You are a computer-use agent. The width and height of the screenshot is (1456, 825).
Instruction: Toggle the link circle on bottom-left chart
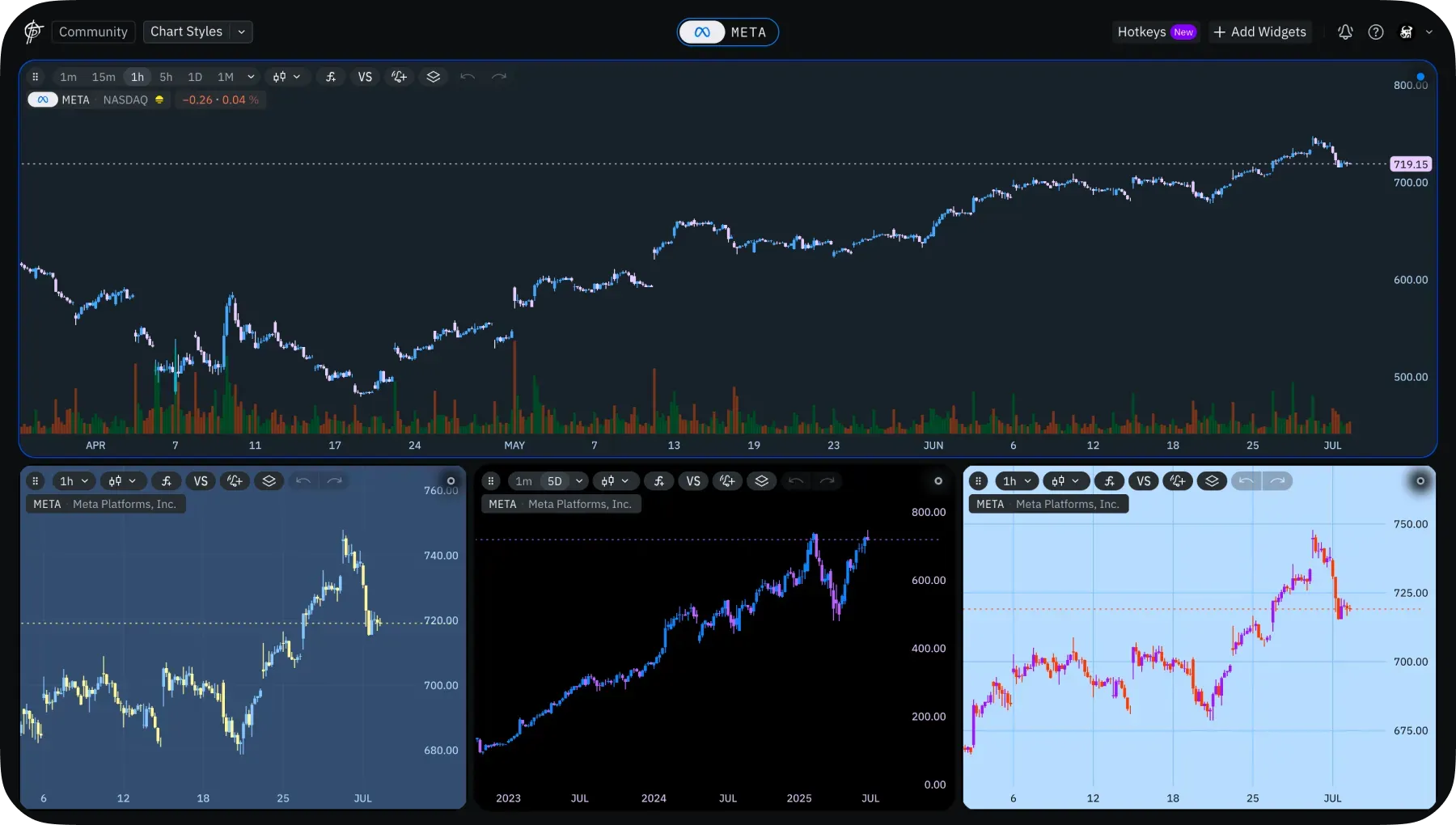coord(451,481)
